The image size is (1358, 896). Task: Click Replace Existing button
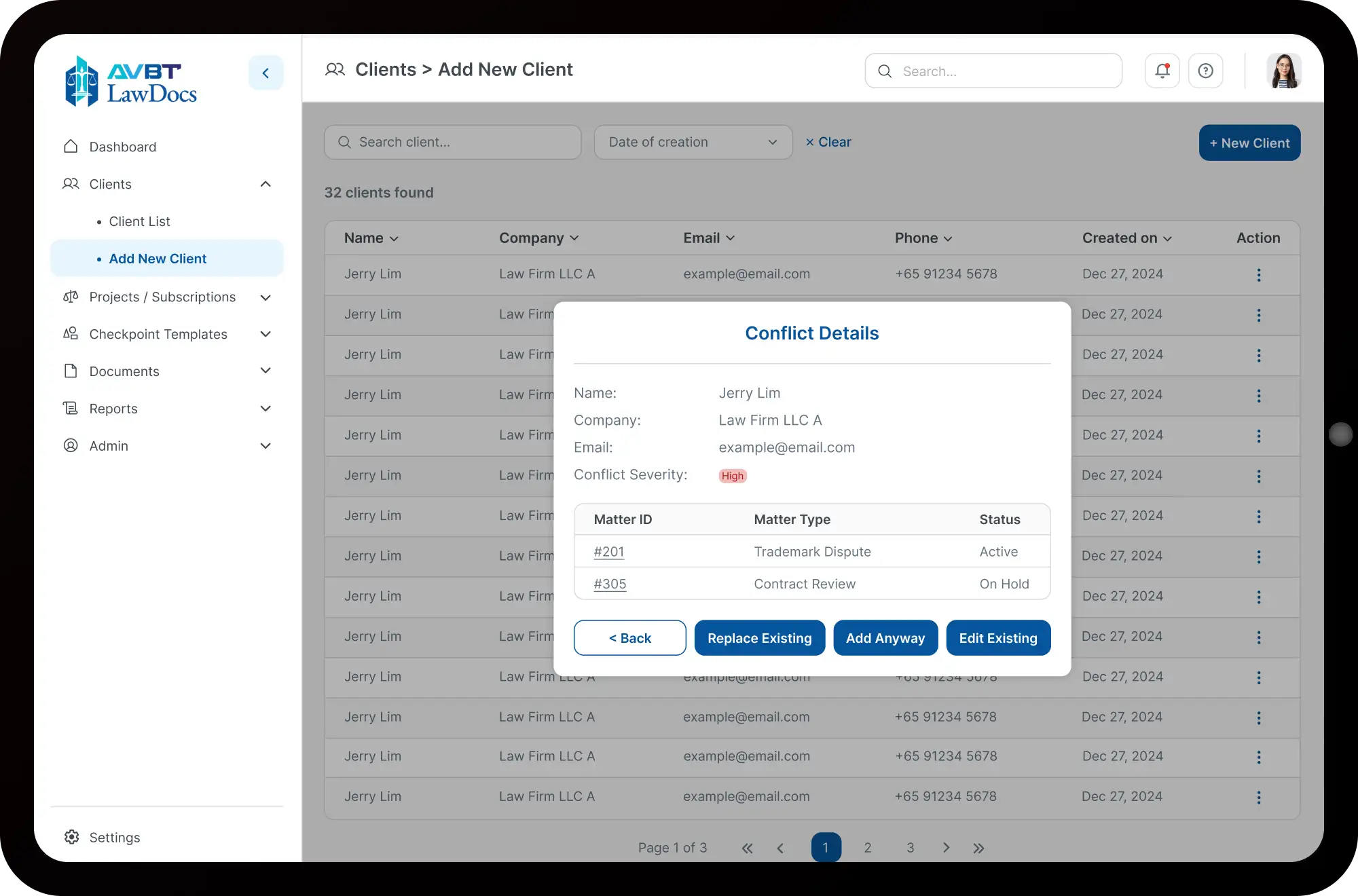click(760, 638)
